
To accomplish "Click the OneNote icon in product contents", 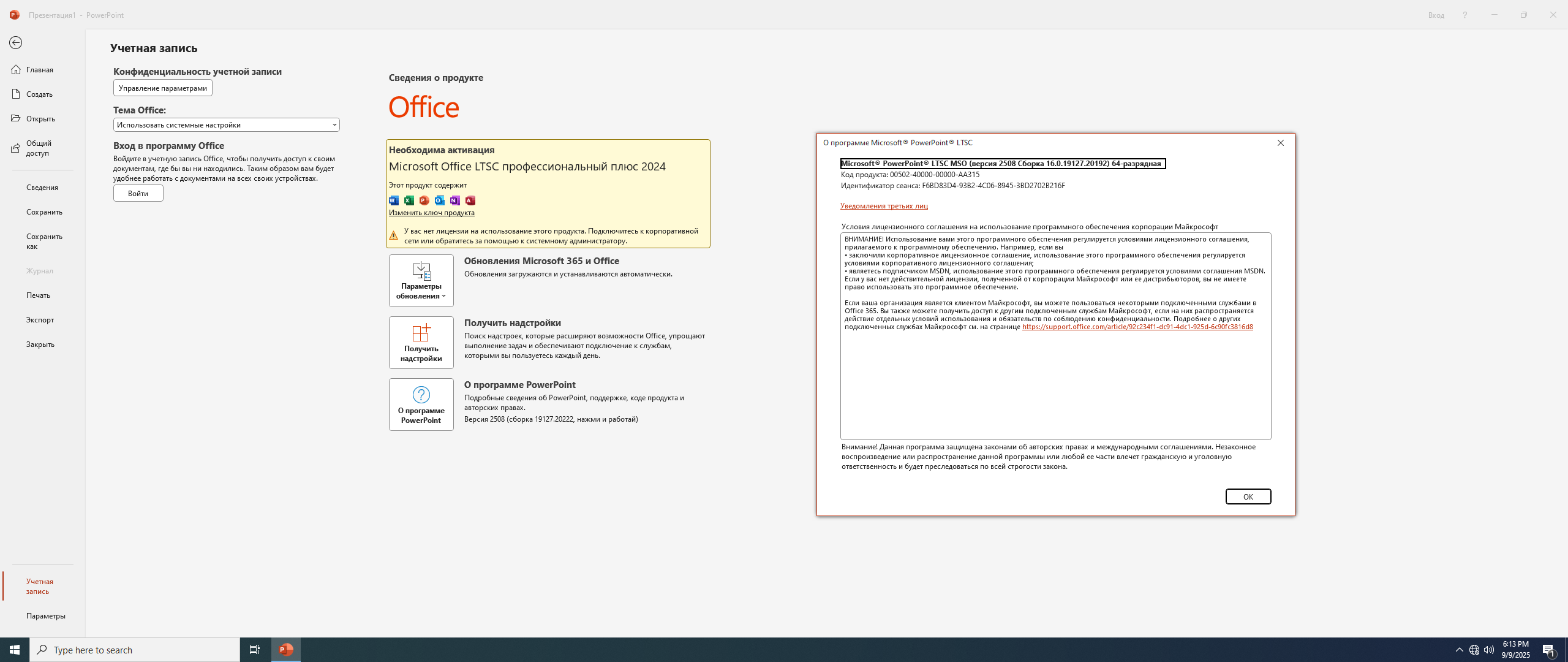I will 455,200.
